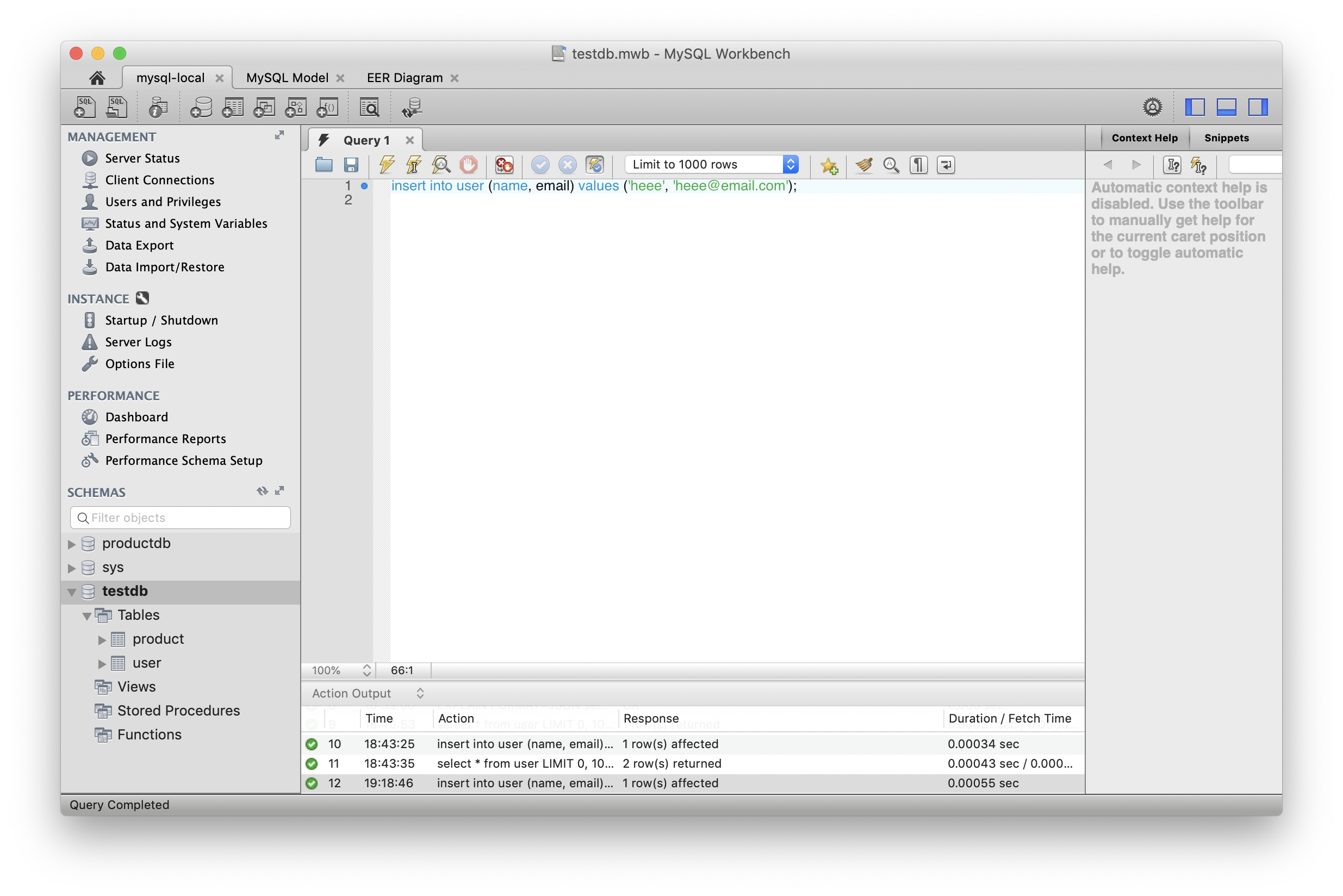Open Users and Privileges
Viewport: 1343px width, 896px height.
click(163, 202)
